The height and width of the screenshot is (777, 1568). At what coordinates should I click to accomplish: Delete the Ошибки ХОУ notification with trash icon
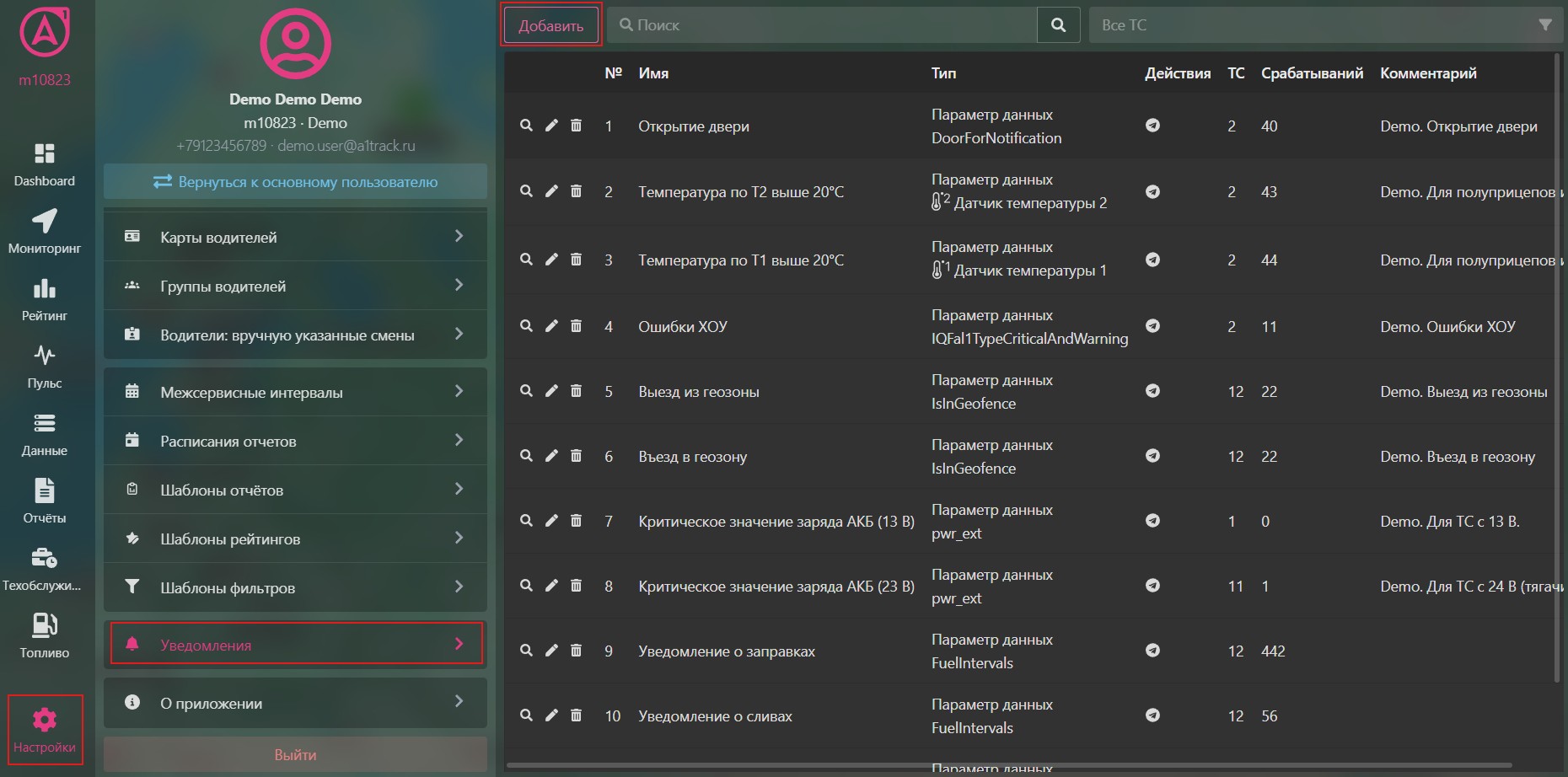pos(576,326)
